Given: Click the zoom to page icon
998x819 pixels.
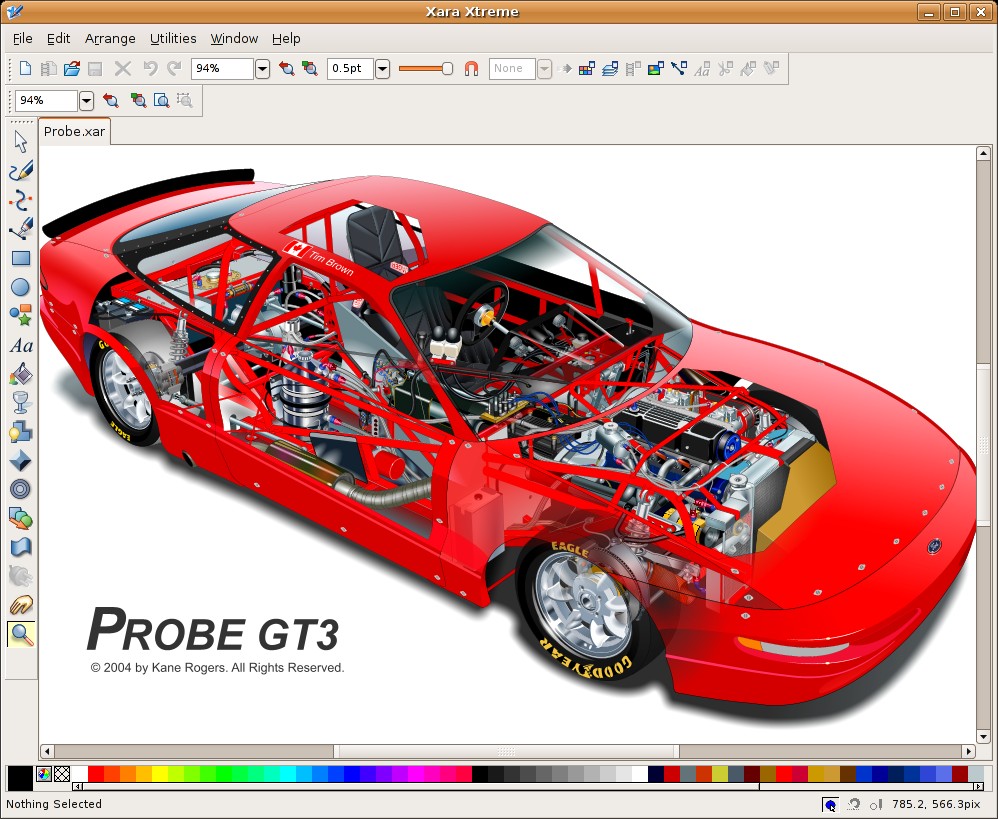Looking at the screenshot, I should [162, 100].
